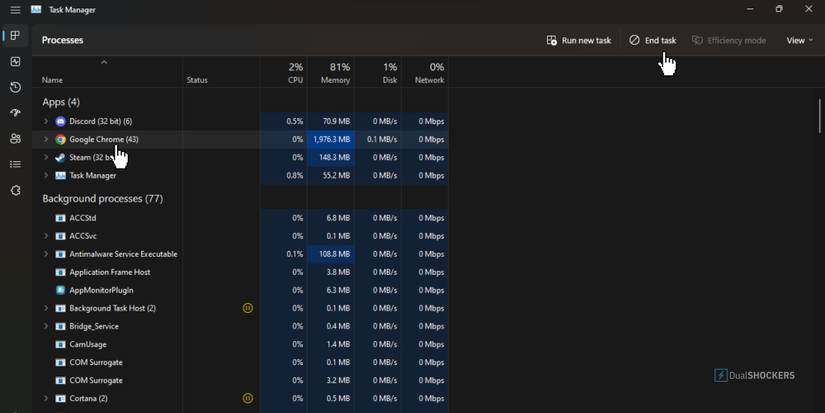Screen dimensions: 825x413
Task: Open the Details sidebar icon
Action: tap(15, 164)
